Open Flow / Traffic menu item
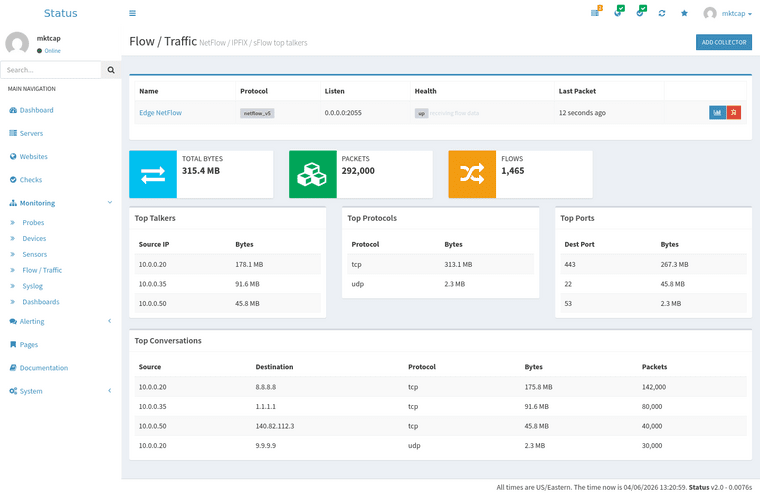The image size is (760, 495). coord(42,270)
